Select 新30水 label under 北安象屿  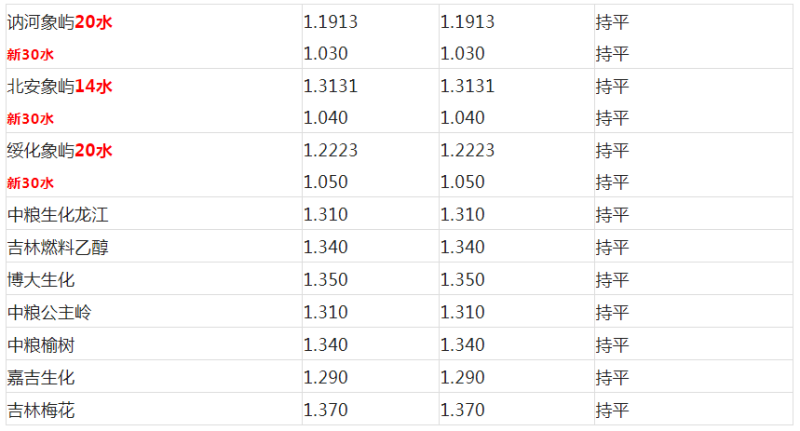[30, 119]
